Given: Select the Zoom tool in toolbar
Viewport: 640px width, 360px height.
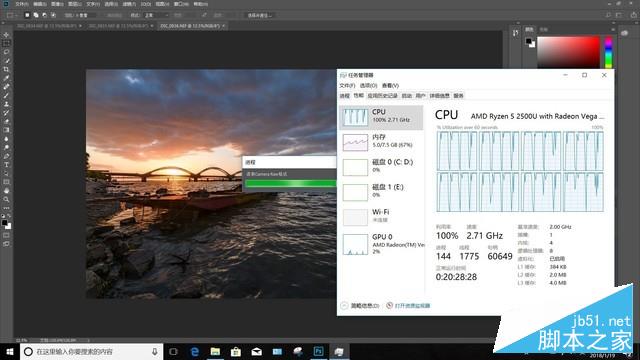Looking at the screenshot, I should click(x=6, y=199).
